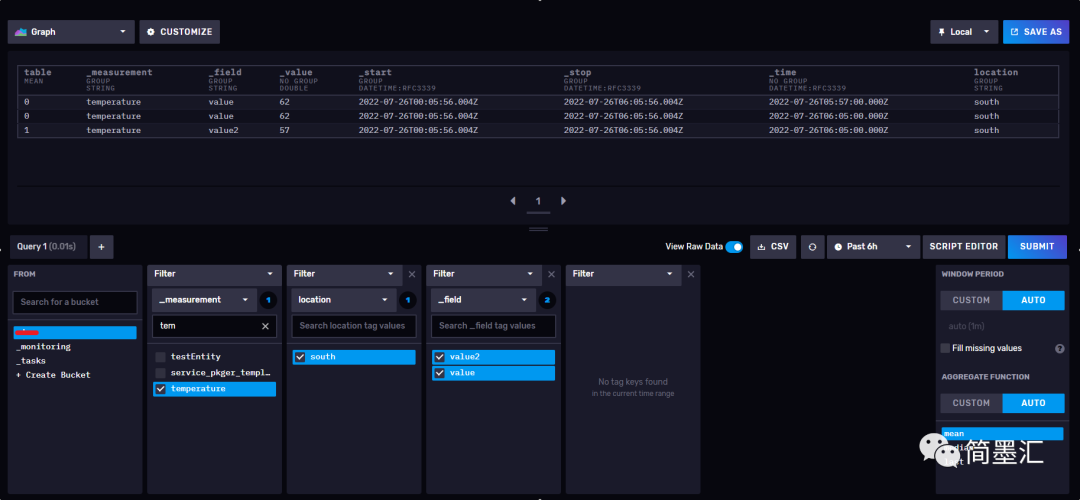Screen dimensions: 1080x500
Task: Go to previous results page arrow
Action: pos(512,201)
